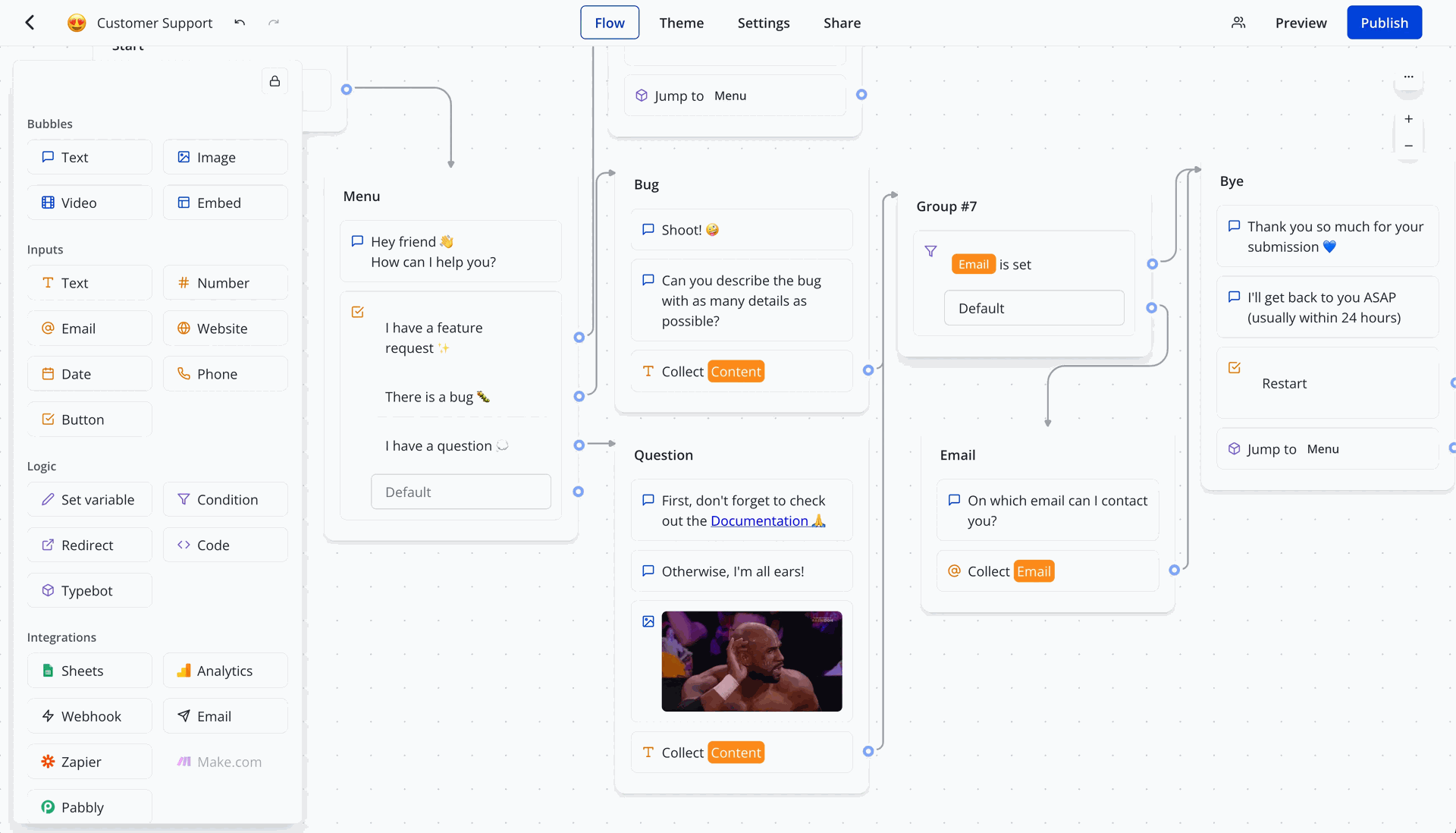
Task: Open the Settings tab
Action: [x=763, y=23]
